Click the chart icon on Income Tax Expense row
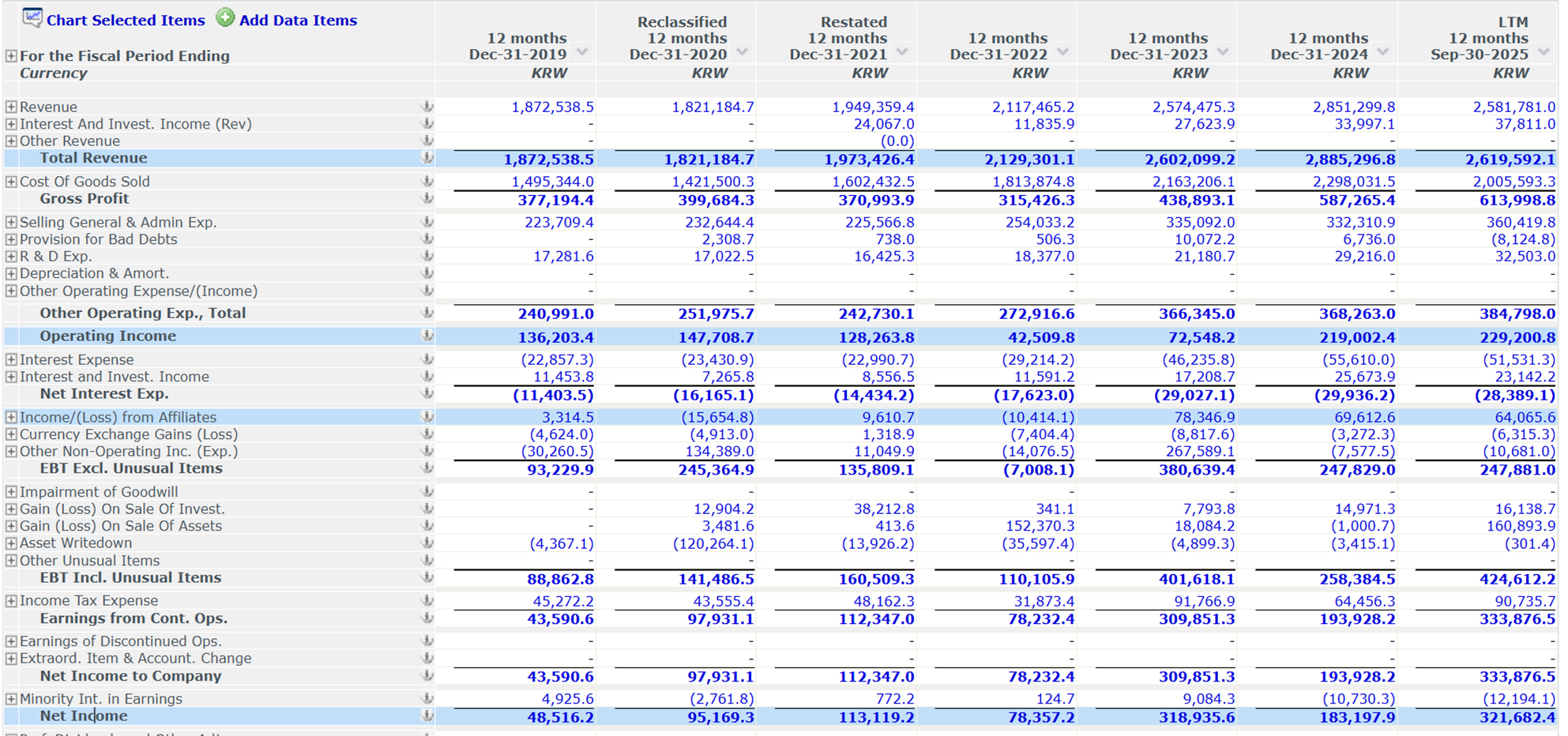The image size is (1568, 736). (427, 601)
